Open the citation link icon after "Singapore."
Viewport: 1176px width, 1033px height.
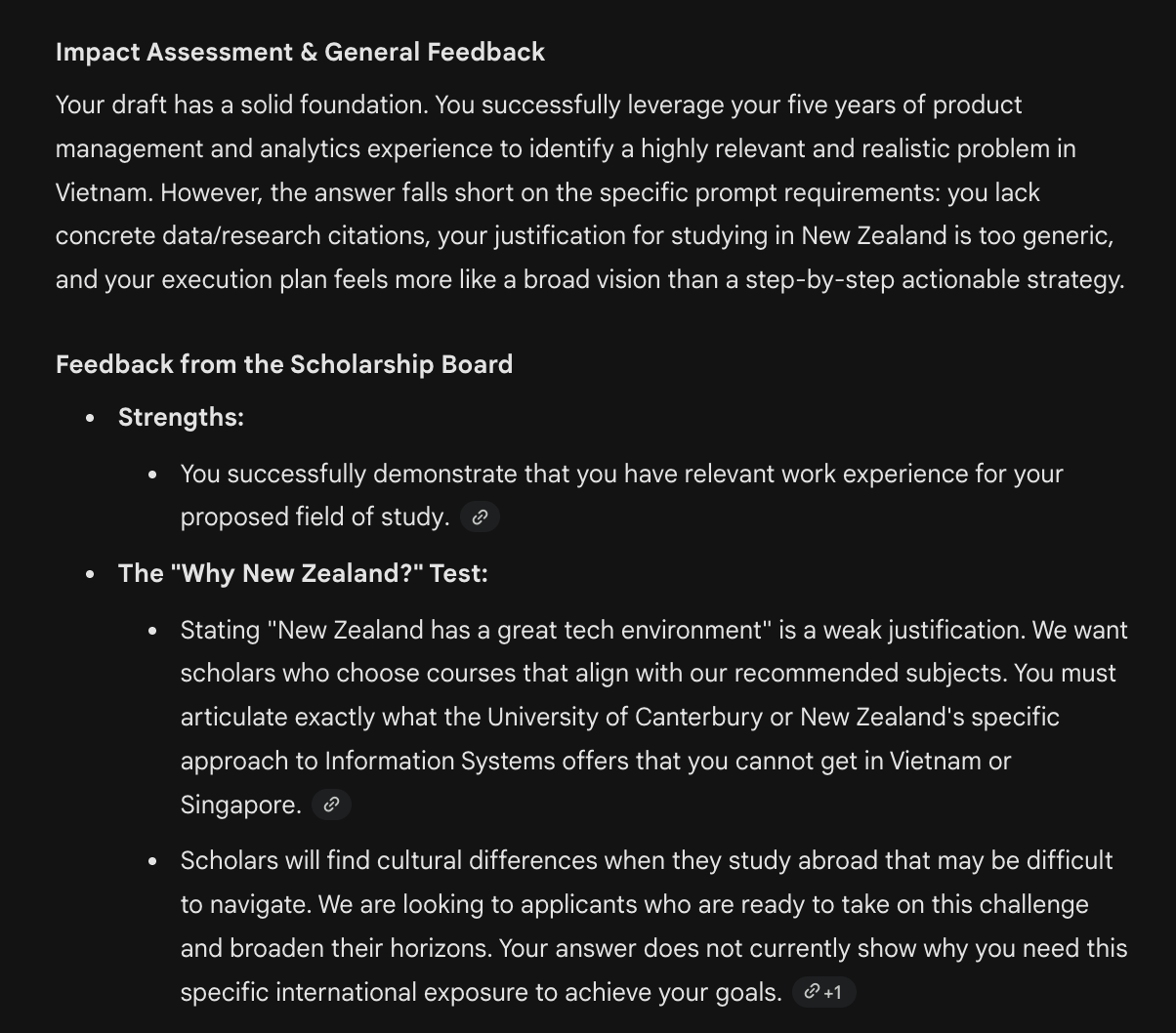[331, 805]
